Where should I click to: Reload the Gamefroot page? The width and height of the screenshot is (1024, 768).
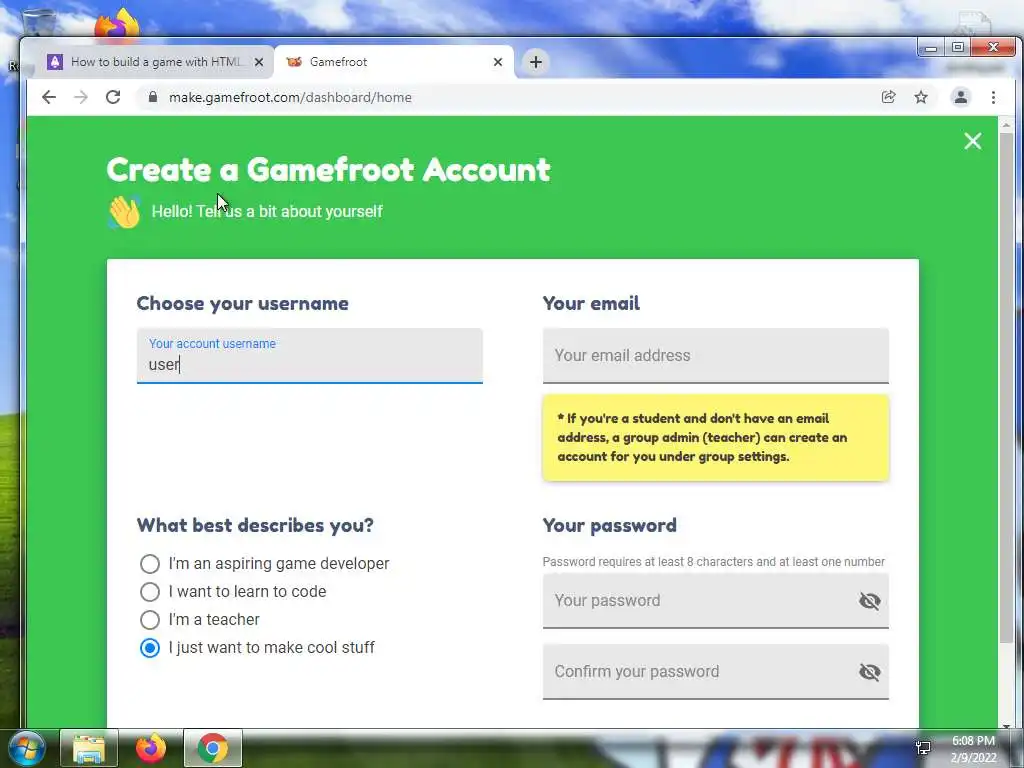pyautogui.click(x=113, y=97)
